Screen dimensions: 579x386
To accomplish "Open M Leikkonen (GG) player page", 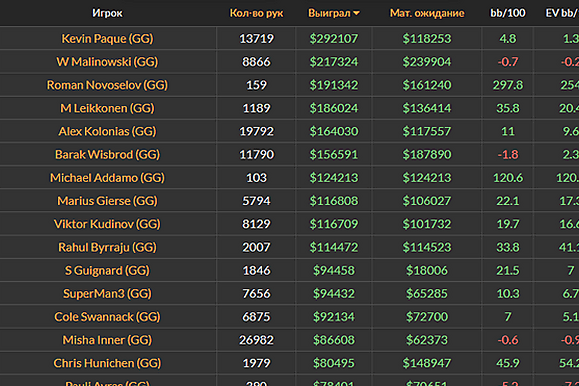I will tap(107, 108).
